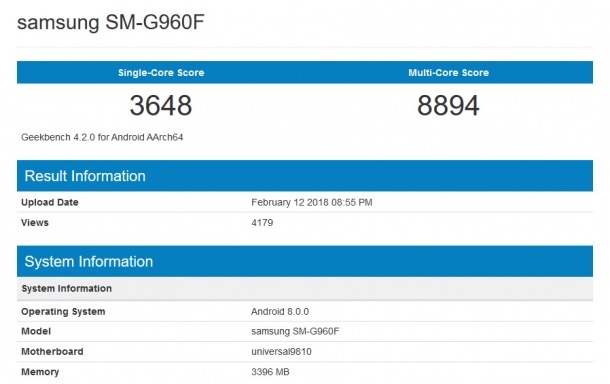
Task: Click the universal9810 value
Action: pos(281,352)
